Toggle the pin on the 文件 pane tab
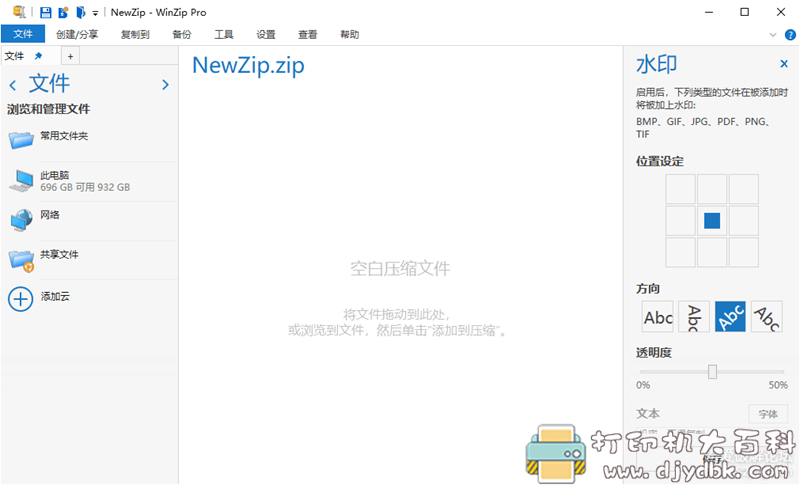The height and width of the screenshot is (485, 800). pyautogui.click(x=38, y=56)
